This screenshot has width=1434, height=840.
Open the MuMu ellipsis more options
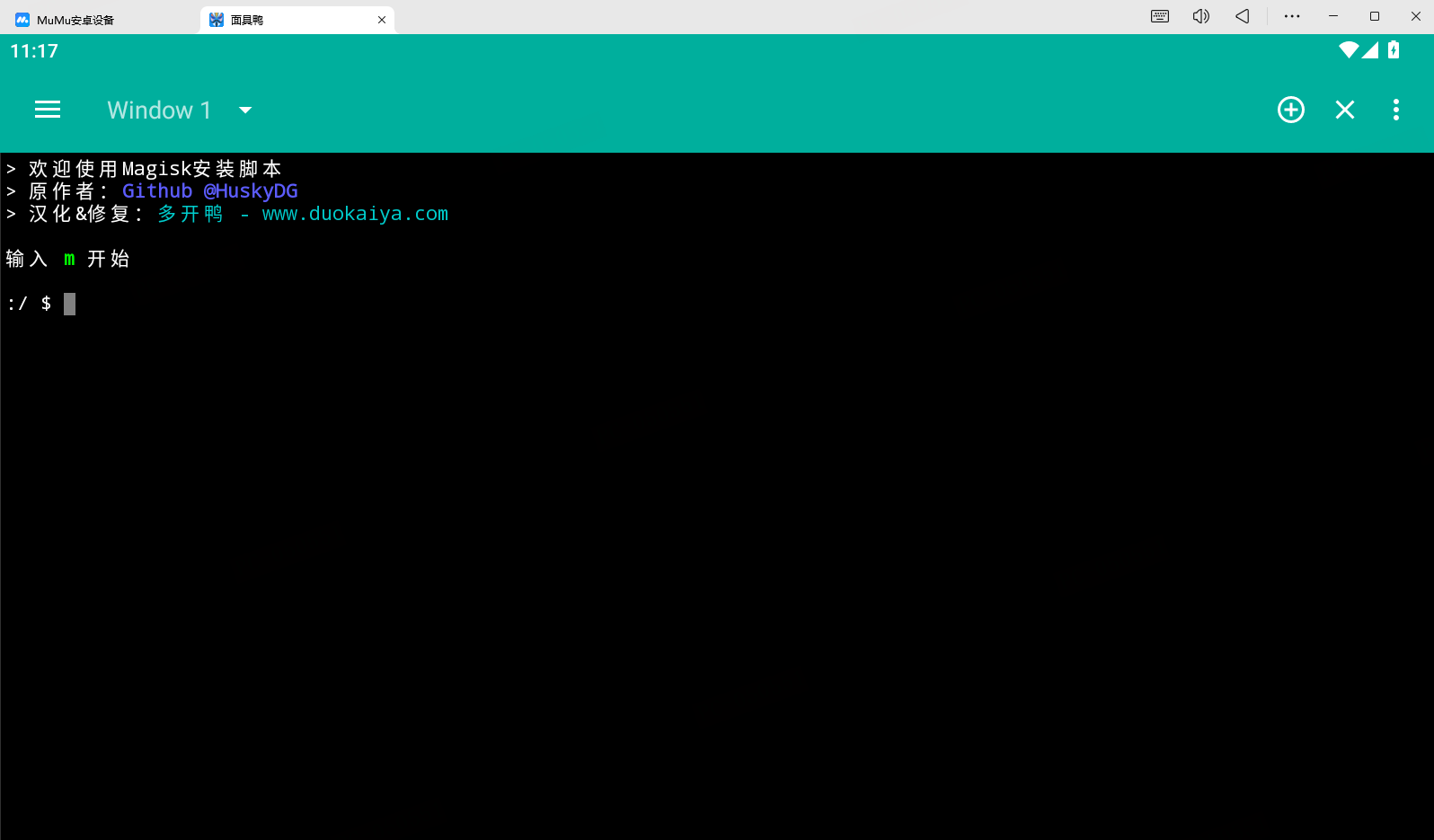[x=1291, y=16]
